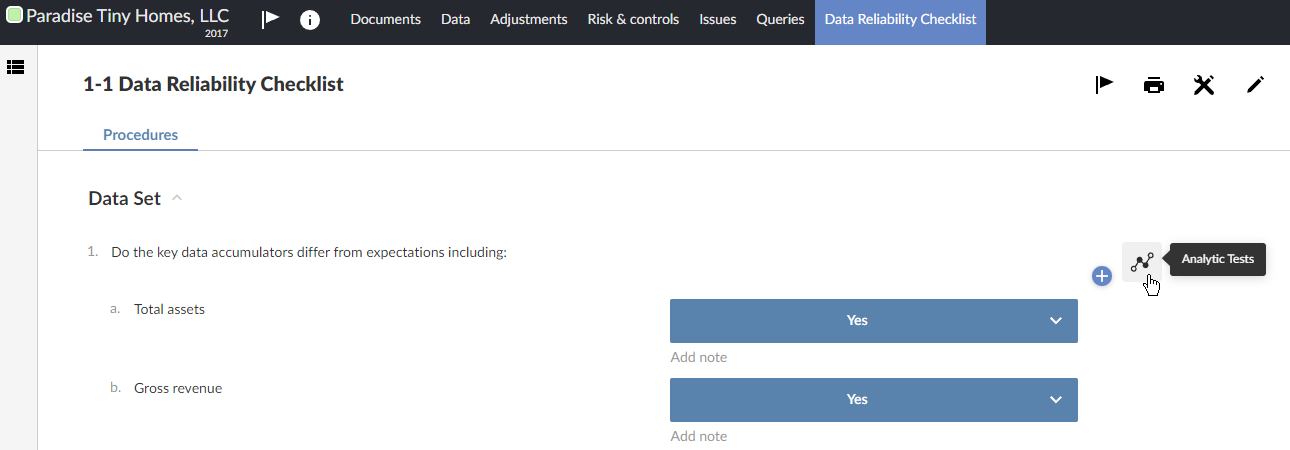Open the sidebar list menu icon
The height and width of the screenshot is (450, 1290).
pyautogui.click(x=15, y=67)
